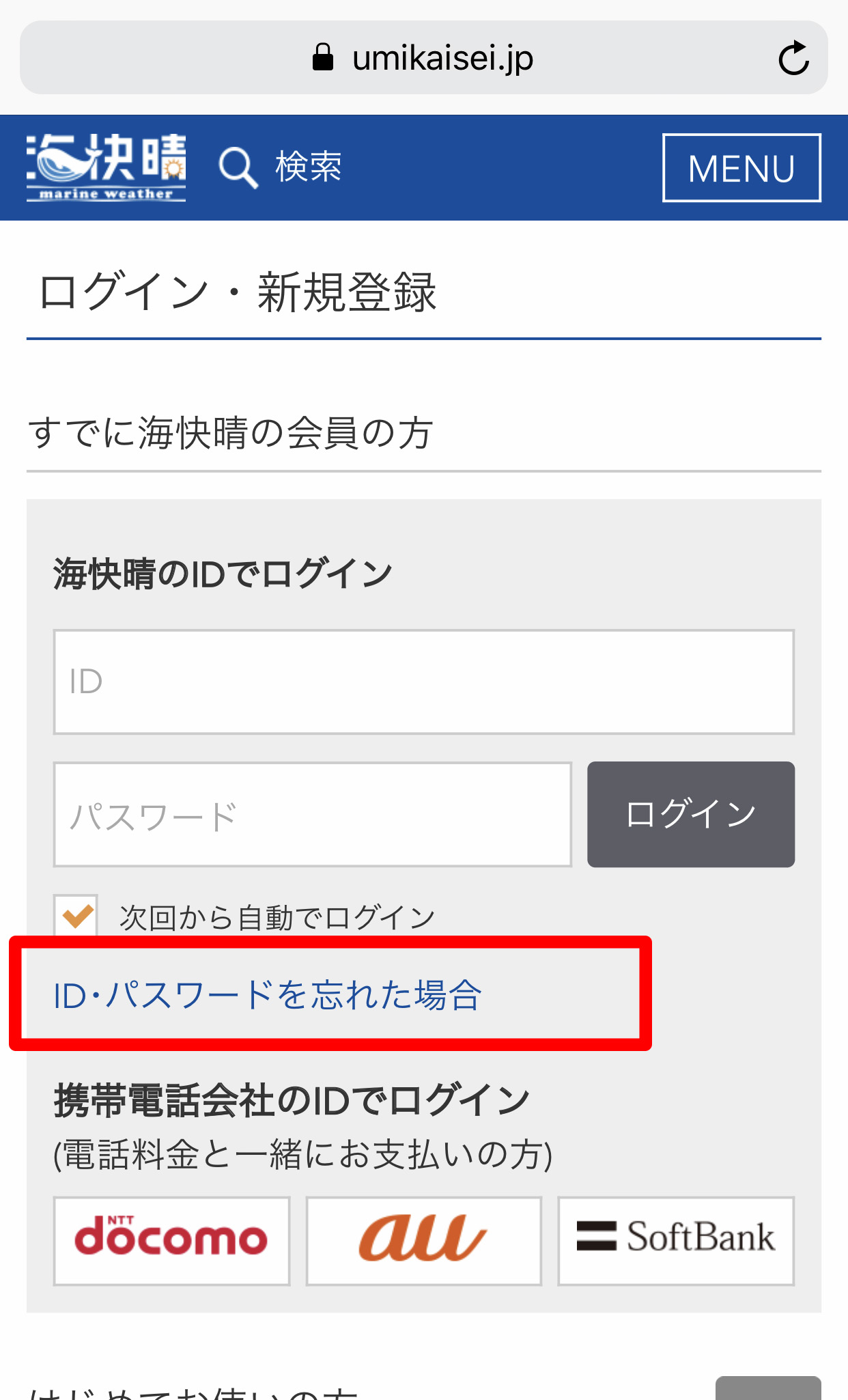This screenshot has height=1400, width=848.
Task: Tap the umikaisei.jp address bar
Action: coord(424,57)
